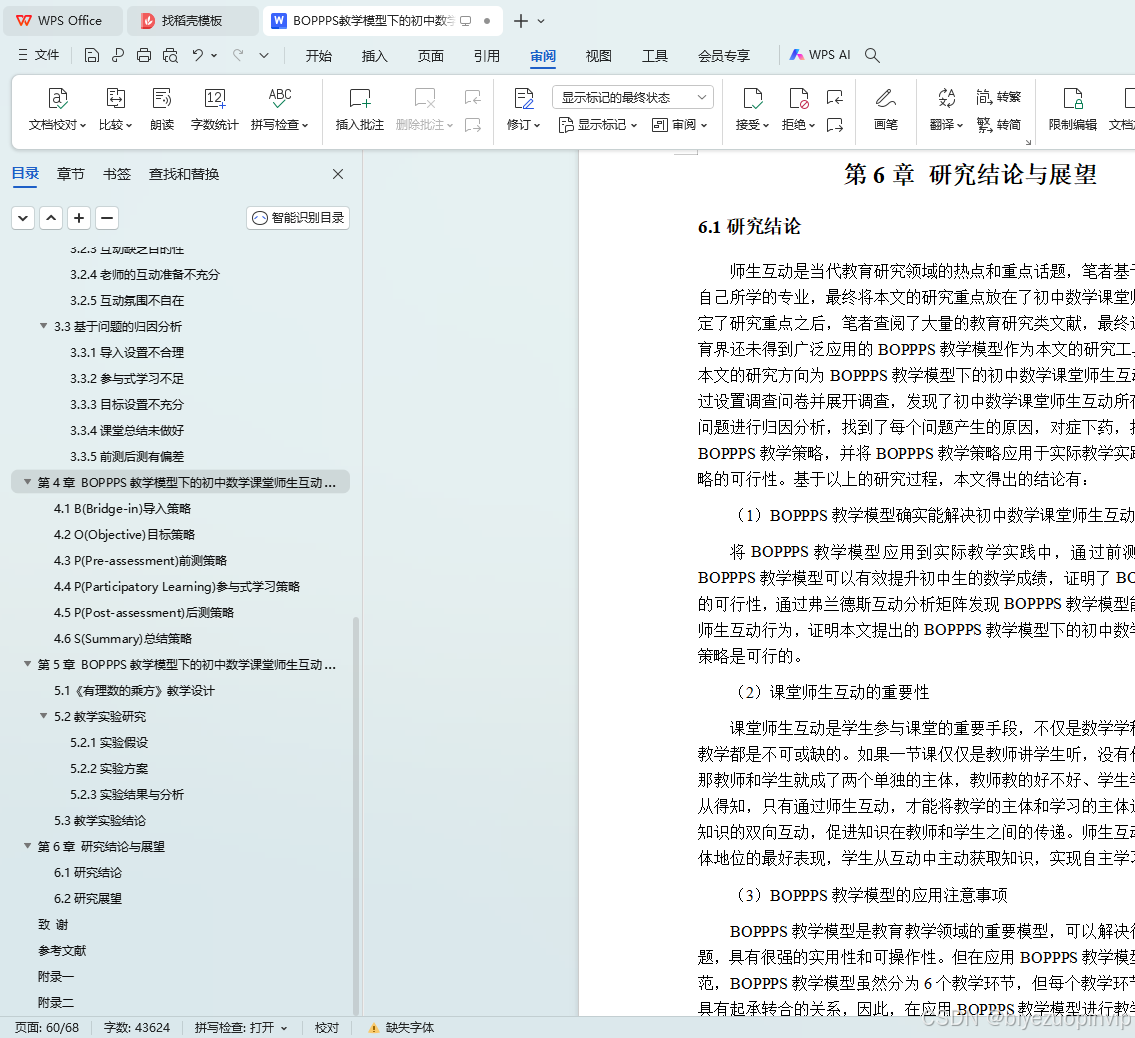Insert a comment with 插入批注
The width and height of the screenshot is (1135, 1038).
click(x=360, y=109)
